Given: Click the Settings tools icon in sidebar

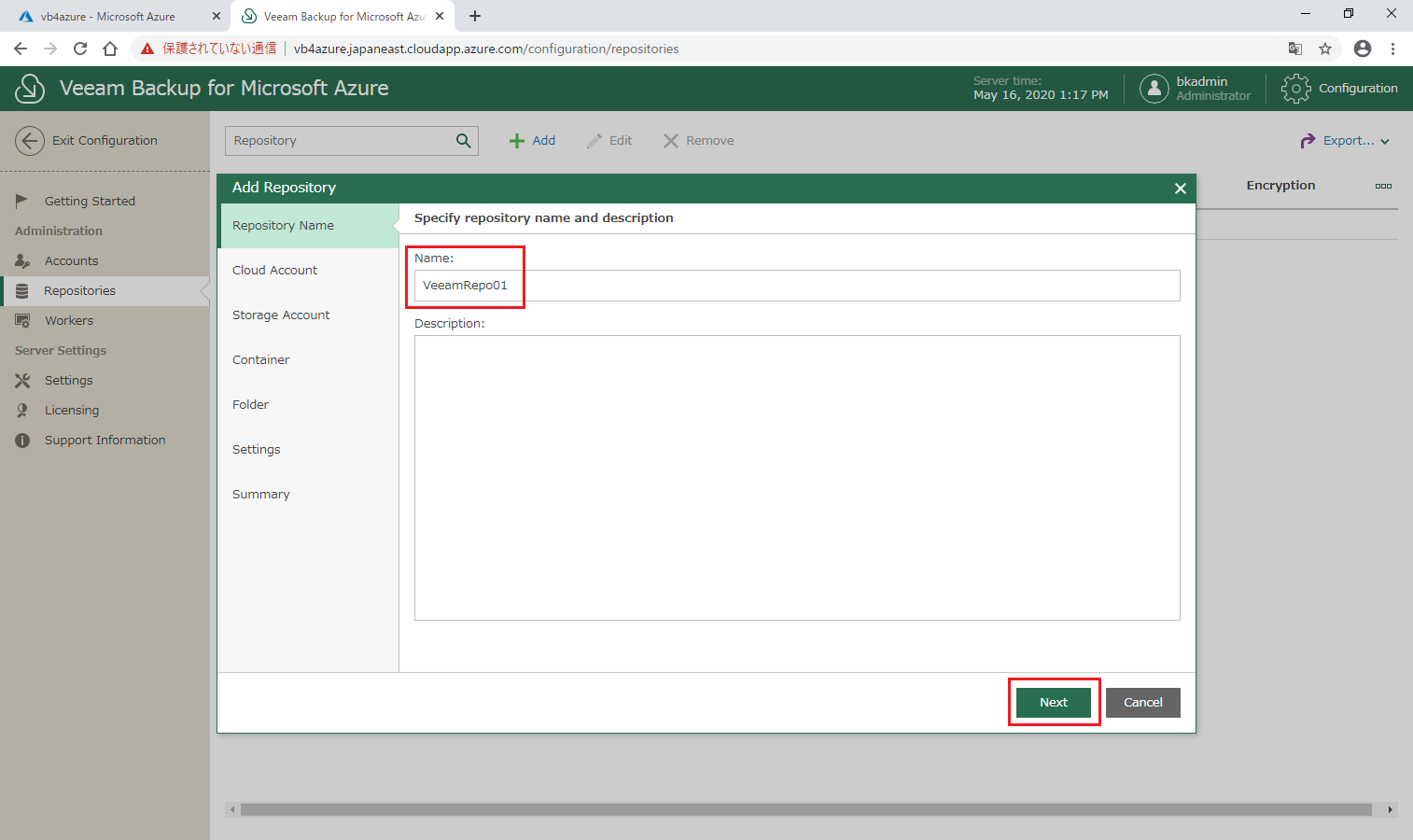Looking at the screenshot, I should point(22,380).
